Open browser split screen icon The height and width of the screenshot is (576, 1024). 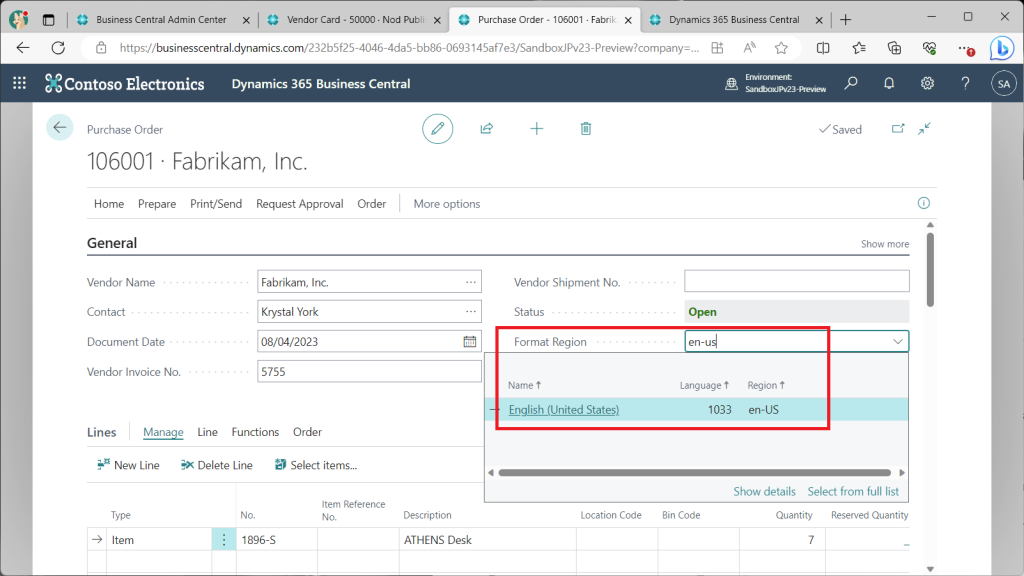pos(823,48)
